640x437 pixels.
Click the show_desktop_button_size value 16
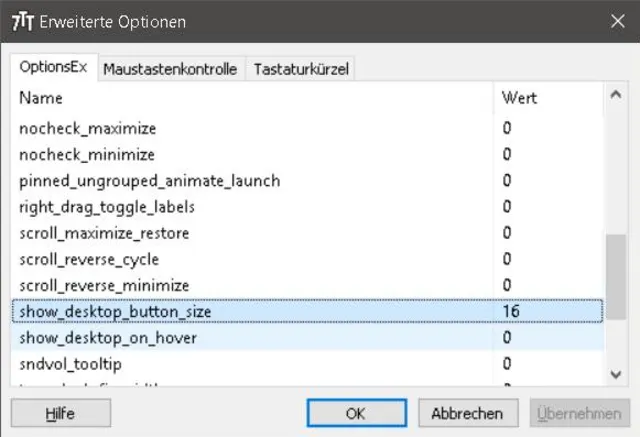511,311
